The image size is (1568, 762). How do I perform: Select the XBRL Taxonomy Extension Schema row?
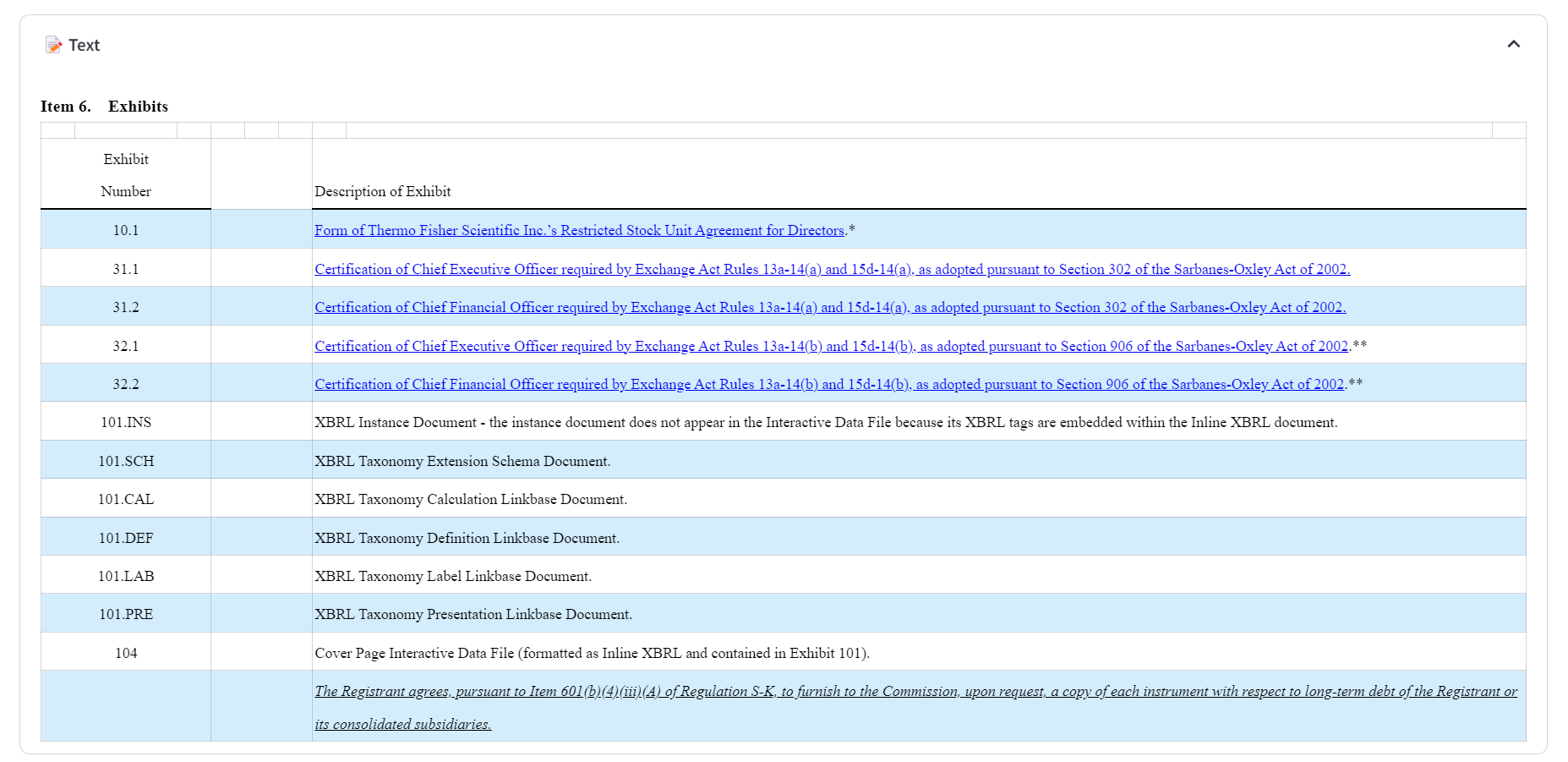pyautogui.click(x=464, y=460)
